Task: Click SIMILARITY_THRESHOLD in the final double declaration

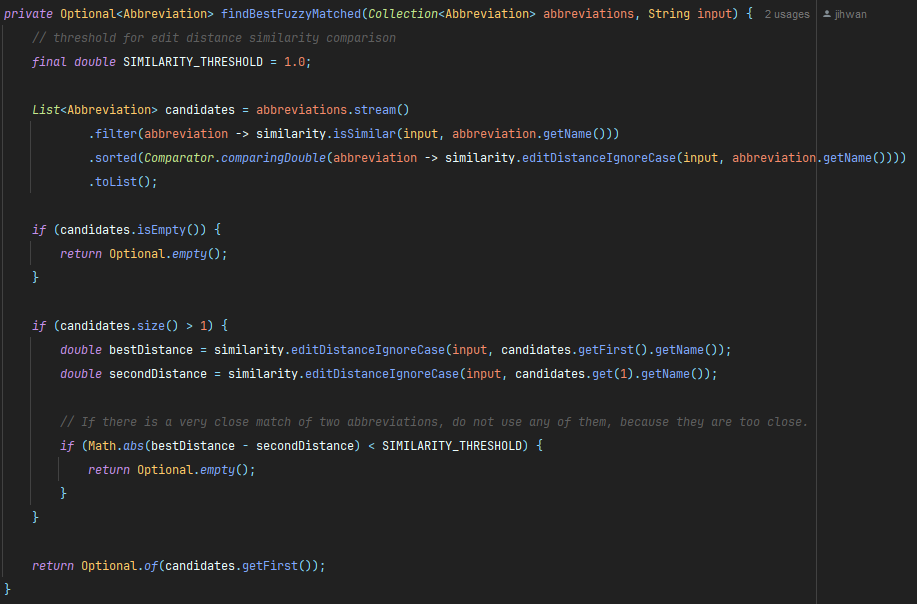Action: pyautogui.click(x=193, y=61)
